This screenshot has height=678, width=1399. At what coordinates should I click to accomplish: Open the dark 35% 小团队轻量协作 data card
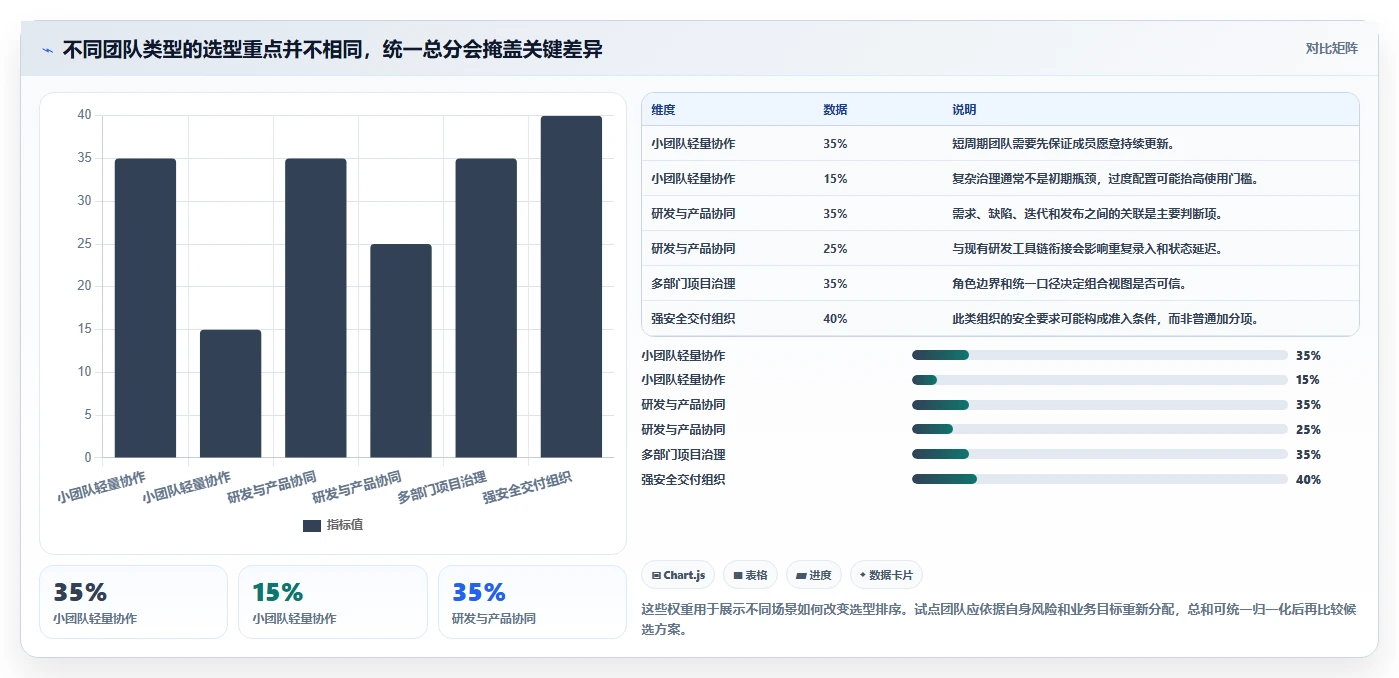point(133,602)
